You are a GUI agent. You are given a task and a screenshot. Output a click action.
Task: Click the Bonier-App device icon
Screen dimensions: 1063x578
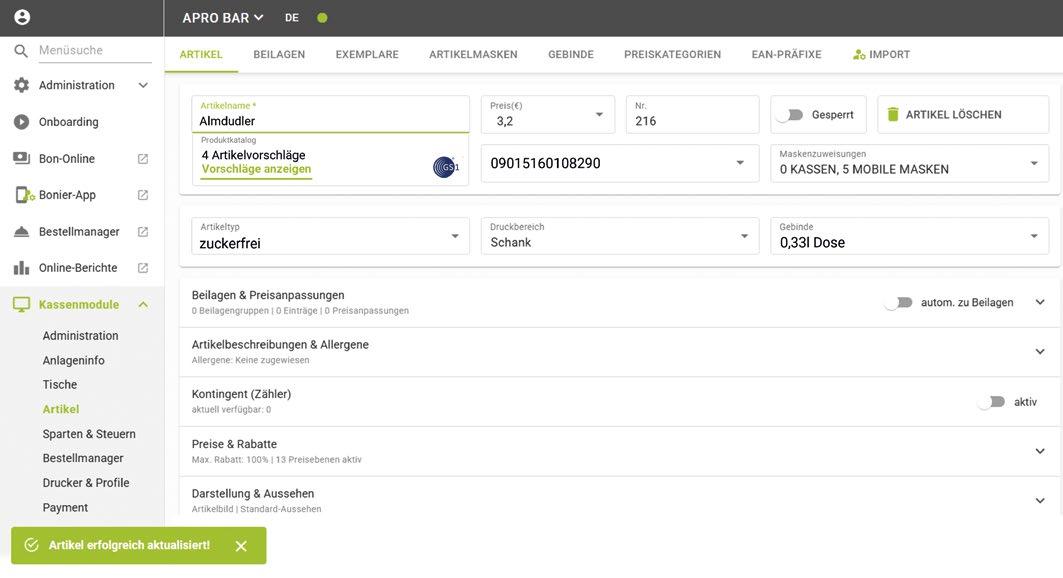[22, 195]
